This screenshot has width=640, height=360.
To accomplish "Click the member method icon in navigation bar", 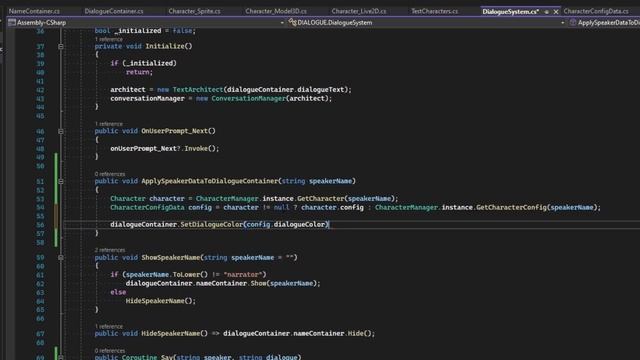I will pyautogui.click(x=573, y=22).
